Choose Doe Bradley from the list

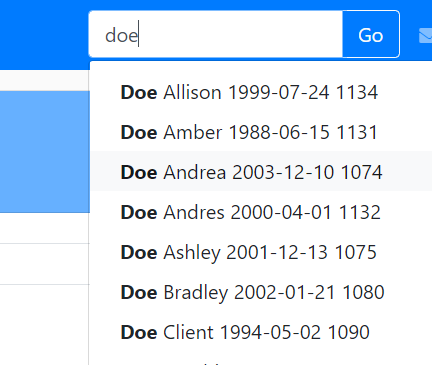[x=261, y=291]
